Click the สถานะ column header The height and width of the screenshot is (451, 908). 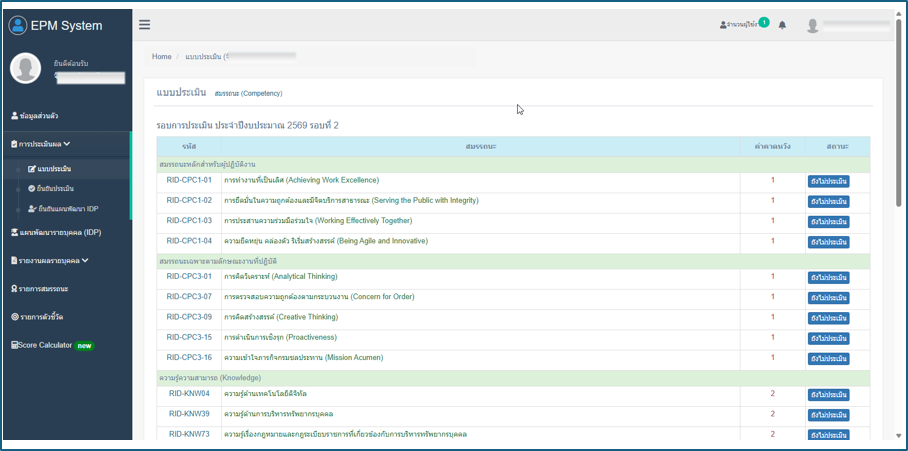837,147
